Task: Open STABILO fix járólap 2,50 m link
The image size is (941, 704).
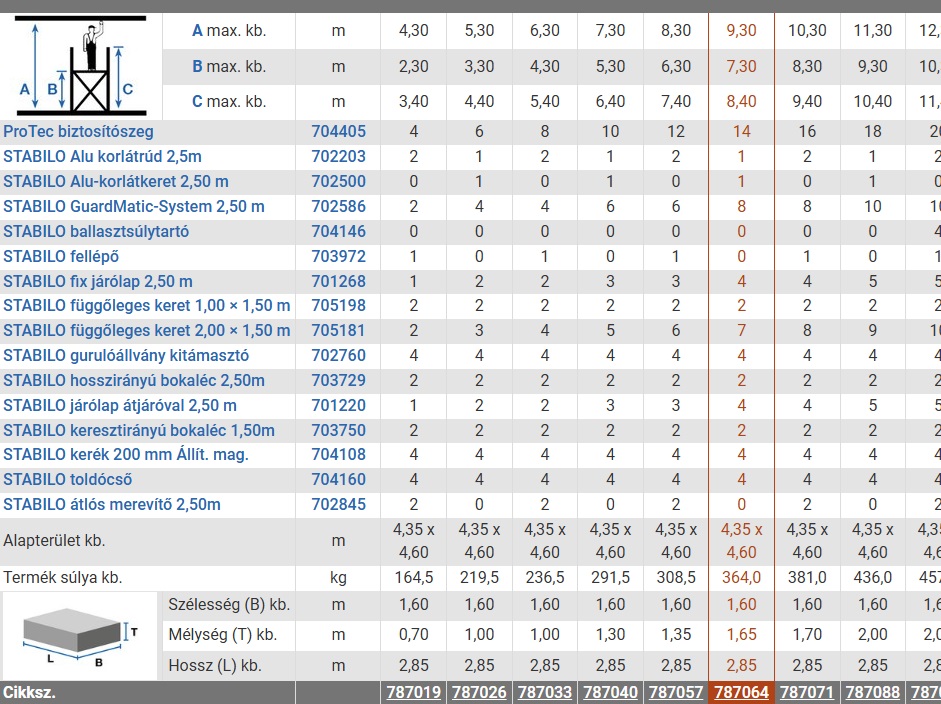Action: [x=98, y=281]
